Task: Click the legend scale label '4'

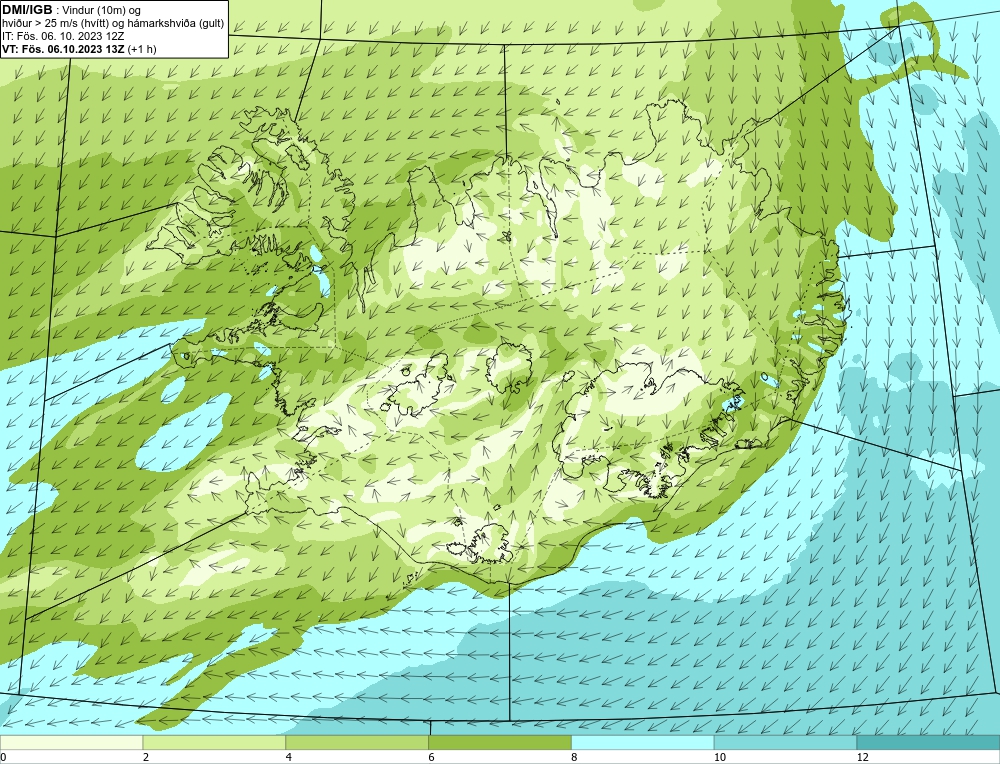Action: pyautogui.click(x=289, y=757)
